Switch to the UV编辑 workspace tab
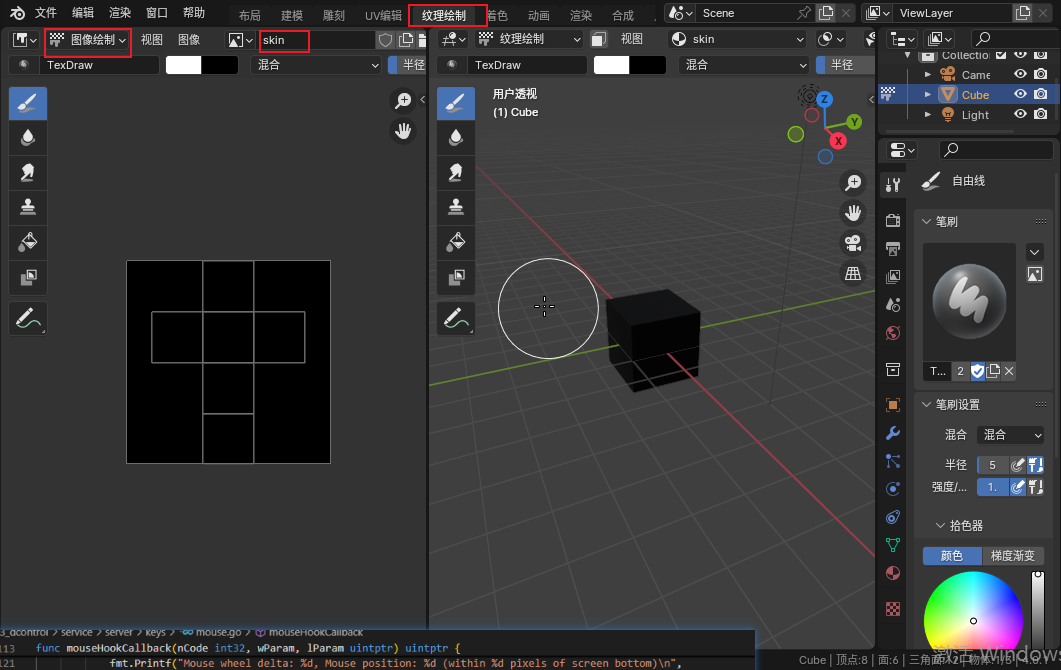The image size is (1061, 670). tap(383, 15)
